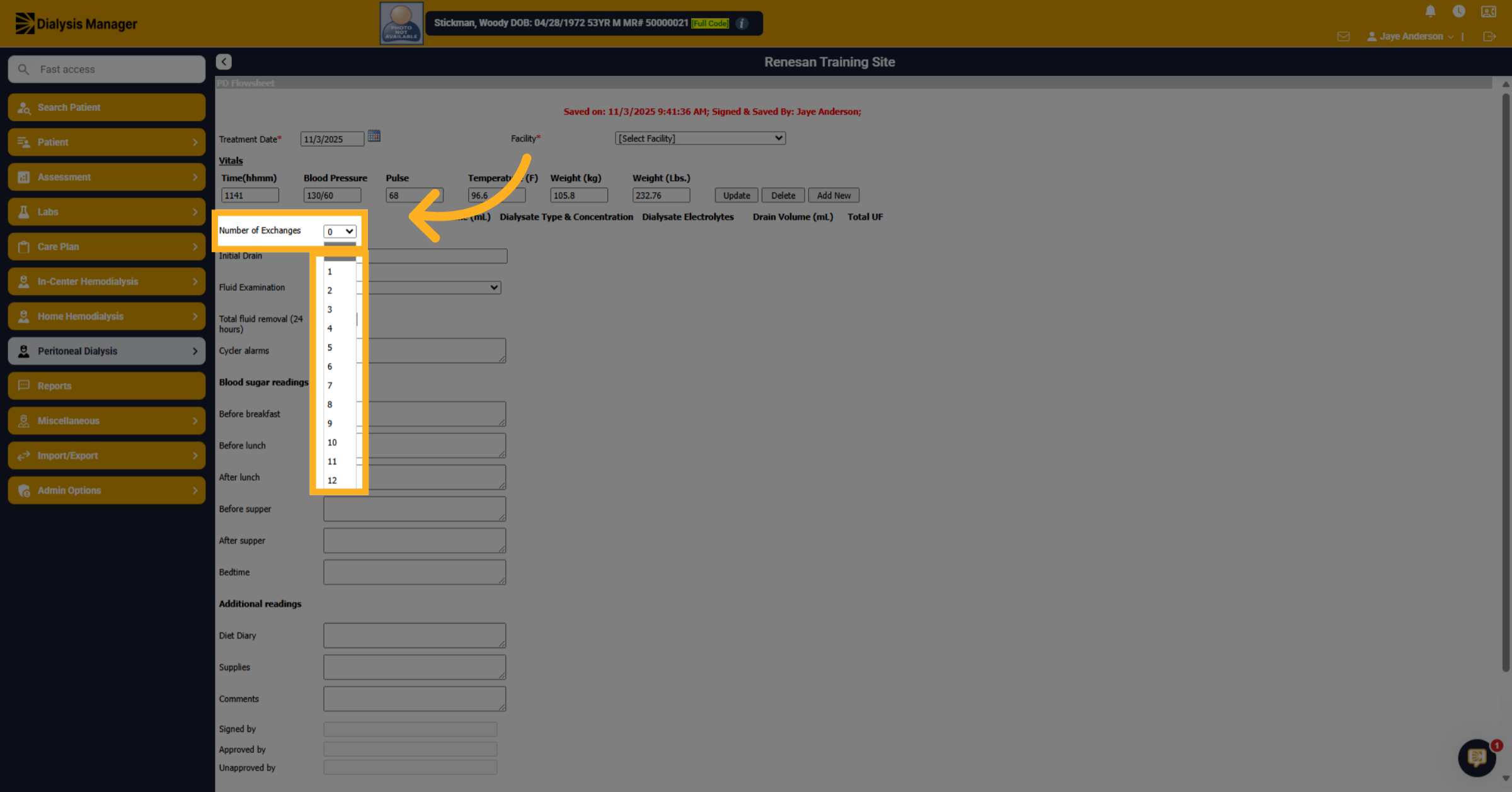Expand the Labs menu
Image resolution: width=1512 pixels, height=792 pixels.
(106, 212)
